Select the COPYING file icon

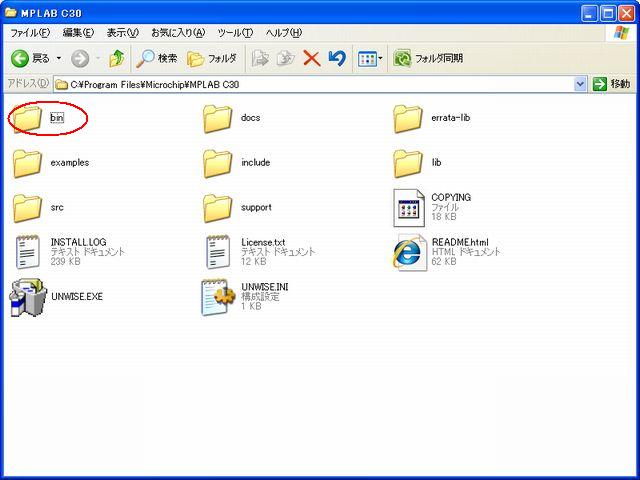click(x=409, y=208)
